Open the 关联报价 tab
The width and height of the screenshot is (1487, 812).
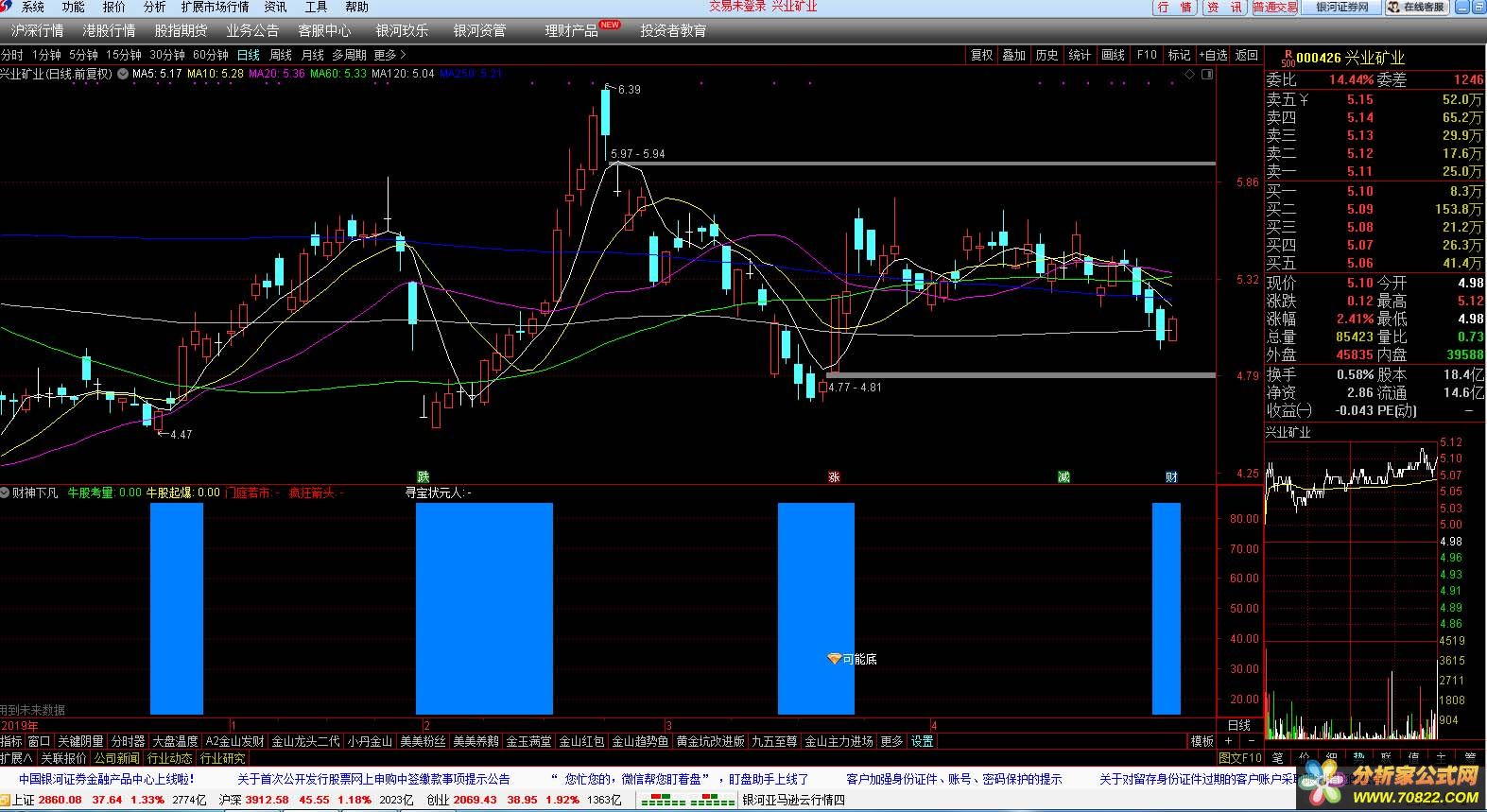click(x=63, y=758)
